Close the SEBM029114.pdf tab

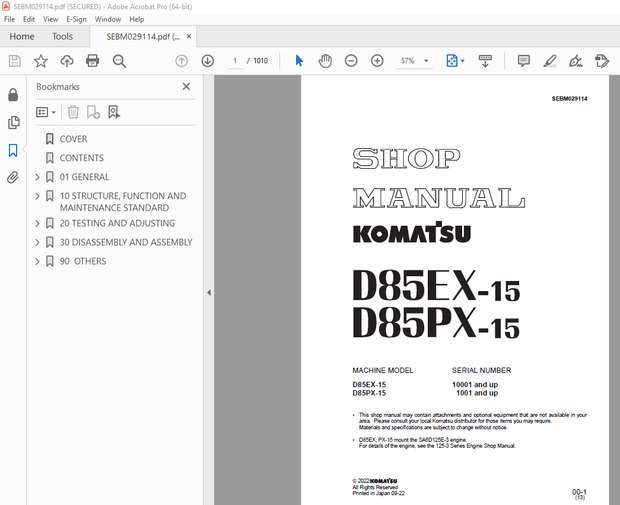click(189, 36)
